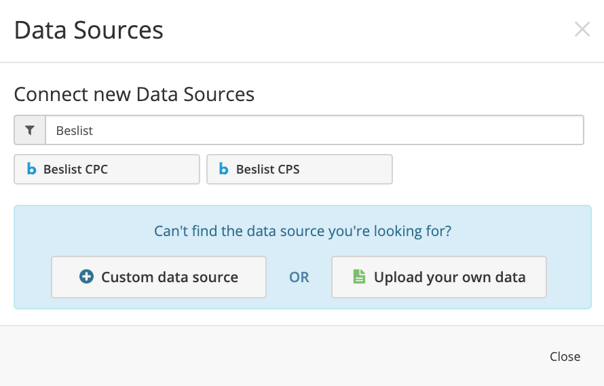Click the Close button in footer
This screenshot has width=604, height=386.
coord(565,356)
